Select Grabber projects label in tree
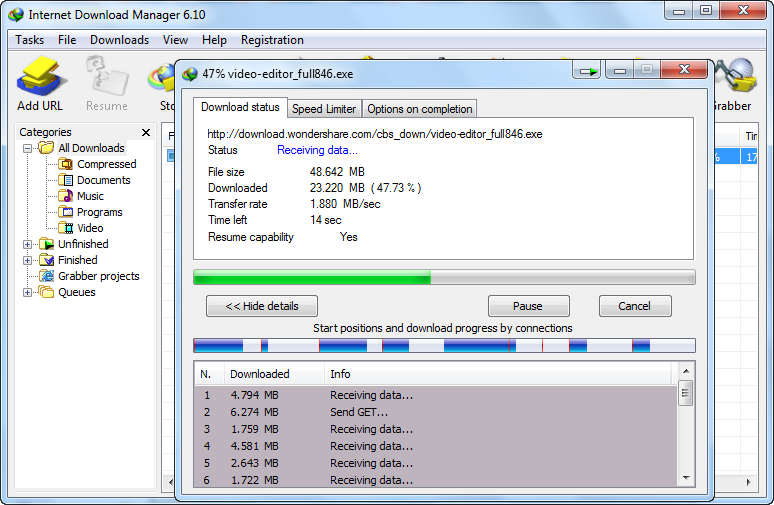This screenshot has height=505, width=774. [x=99, y=276]
